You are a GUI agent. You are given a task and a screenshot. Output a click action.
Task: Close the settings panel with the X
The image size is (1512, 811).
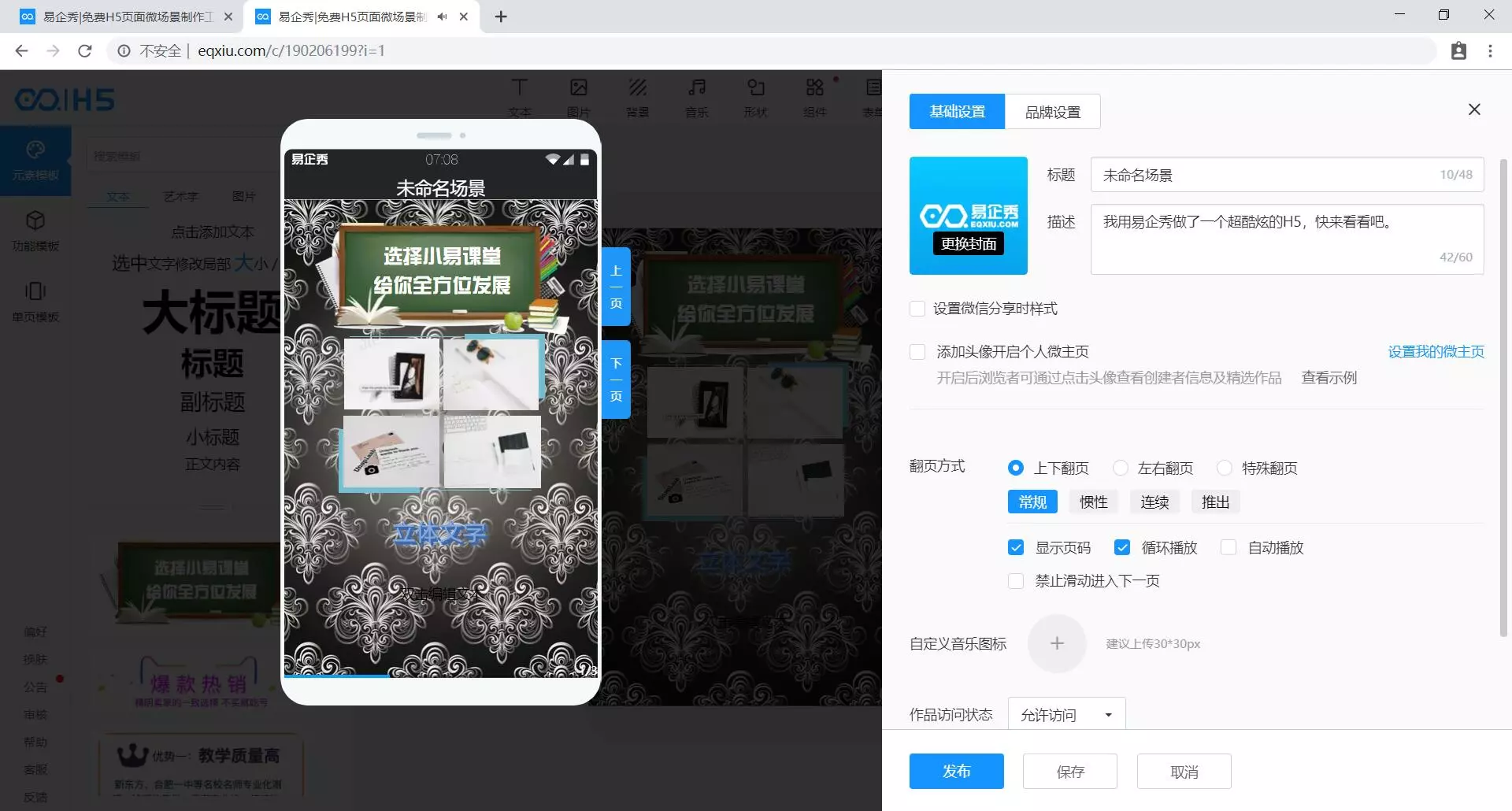click(x=1474, y=109)
